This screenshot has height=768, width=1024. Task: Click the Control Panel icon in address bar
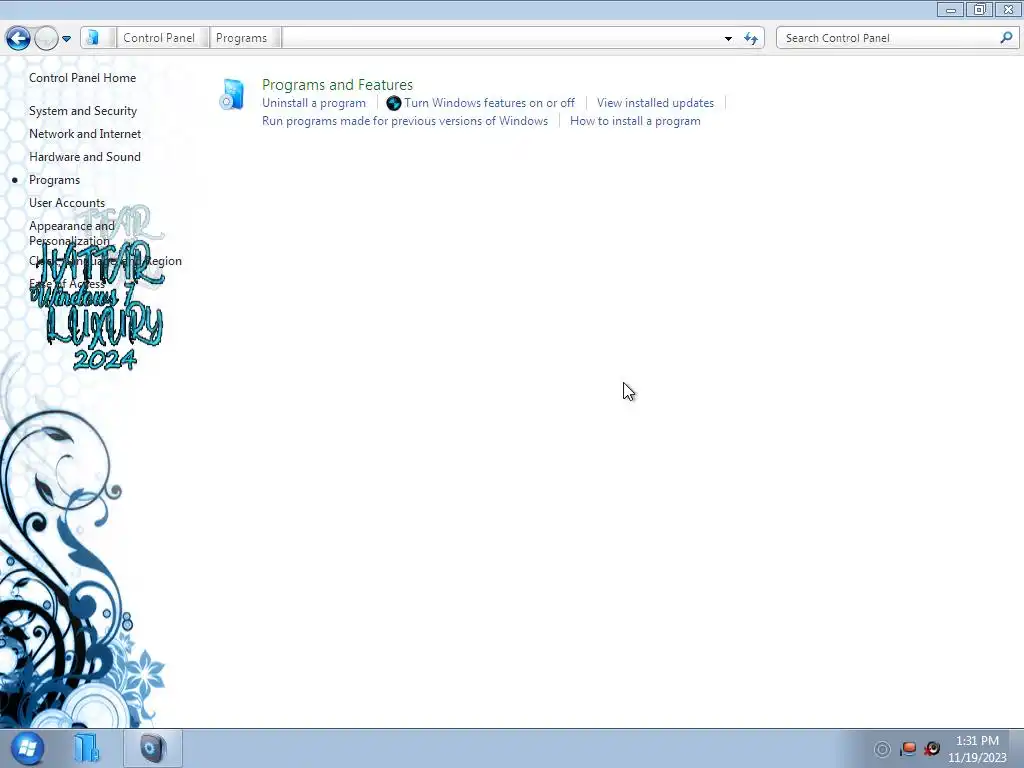point(93,38)
